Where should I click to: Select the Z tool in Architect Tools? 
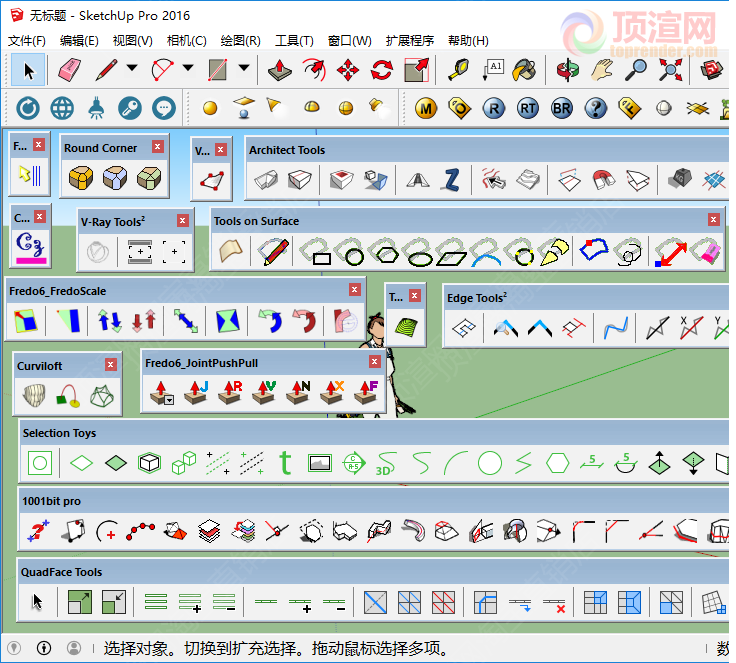(x=452, y=179)
